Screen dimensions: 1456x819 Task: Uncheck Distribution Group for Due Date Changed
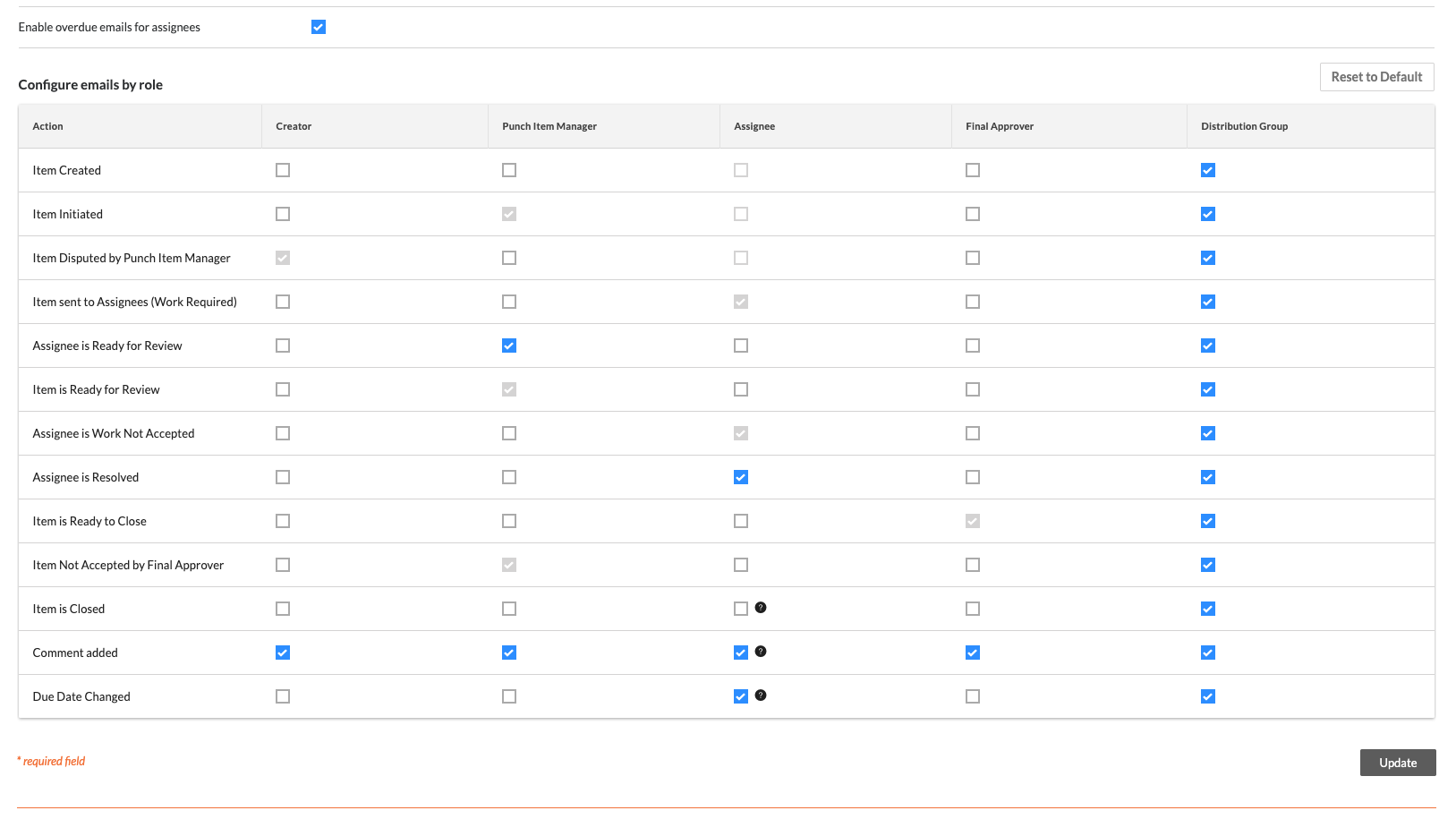tap(1208, 696)
